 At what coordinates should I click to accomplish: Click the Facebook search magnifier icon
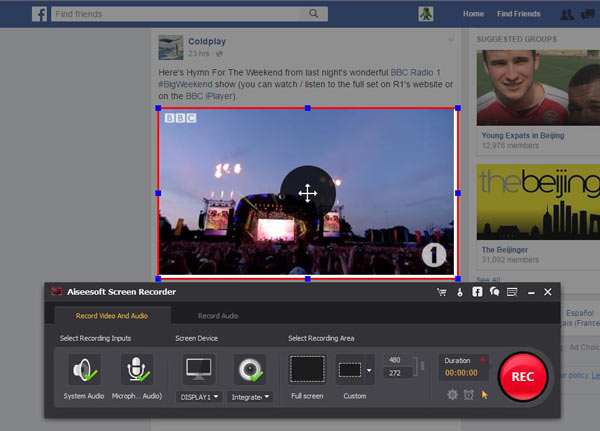pyautogui.click(x=313, y=14)
